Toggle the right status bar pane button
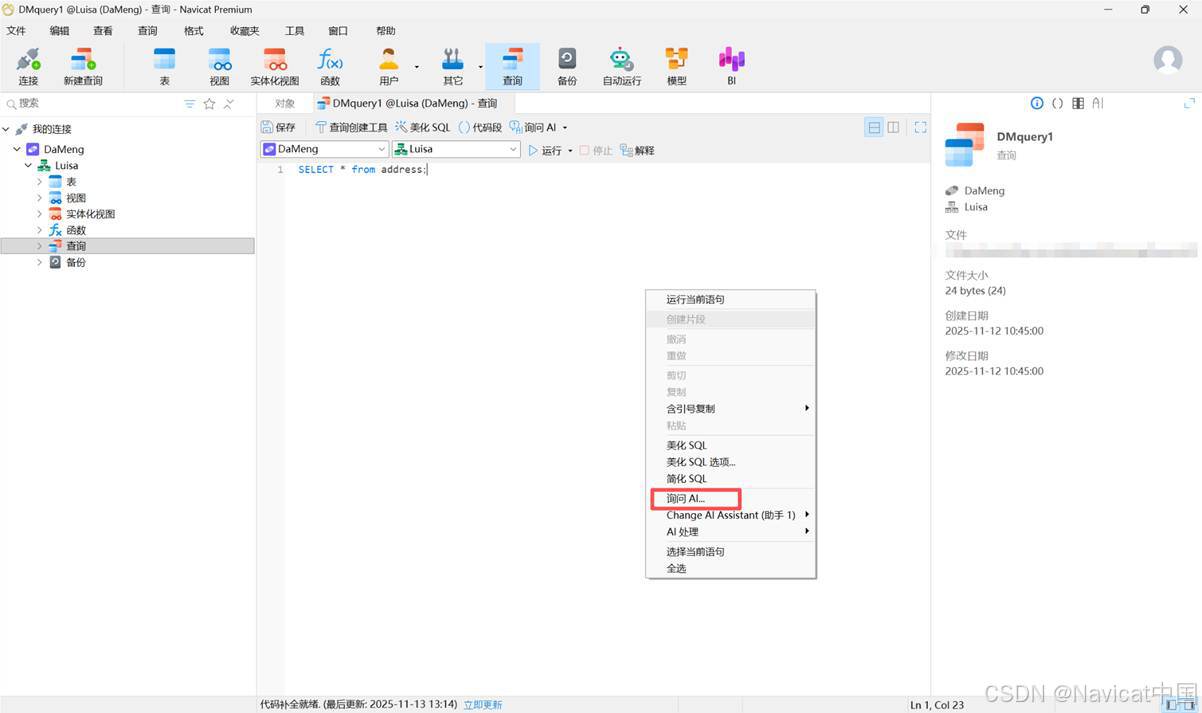1202x713 pixels. 1189,705
